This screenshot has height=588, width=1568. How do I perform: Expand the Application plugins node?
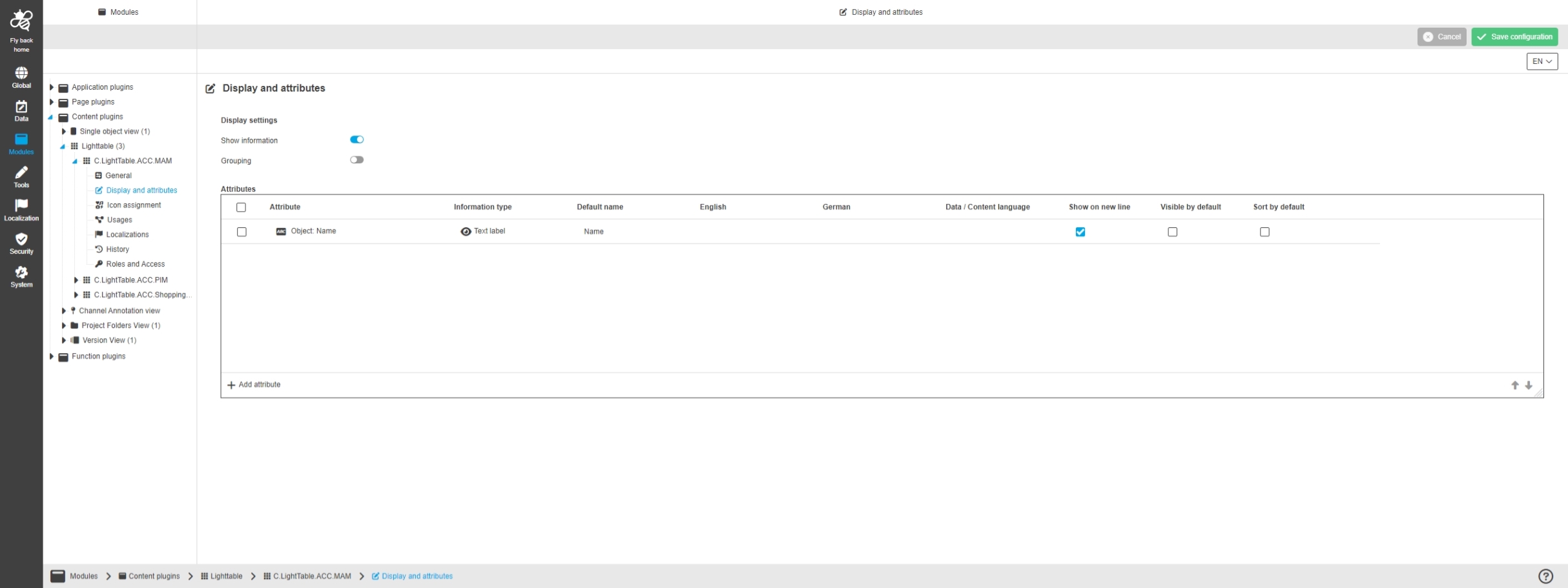[52, 87]
